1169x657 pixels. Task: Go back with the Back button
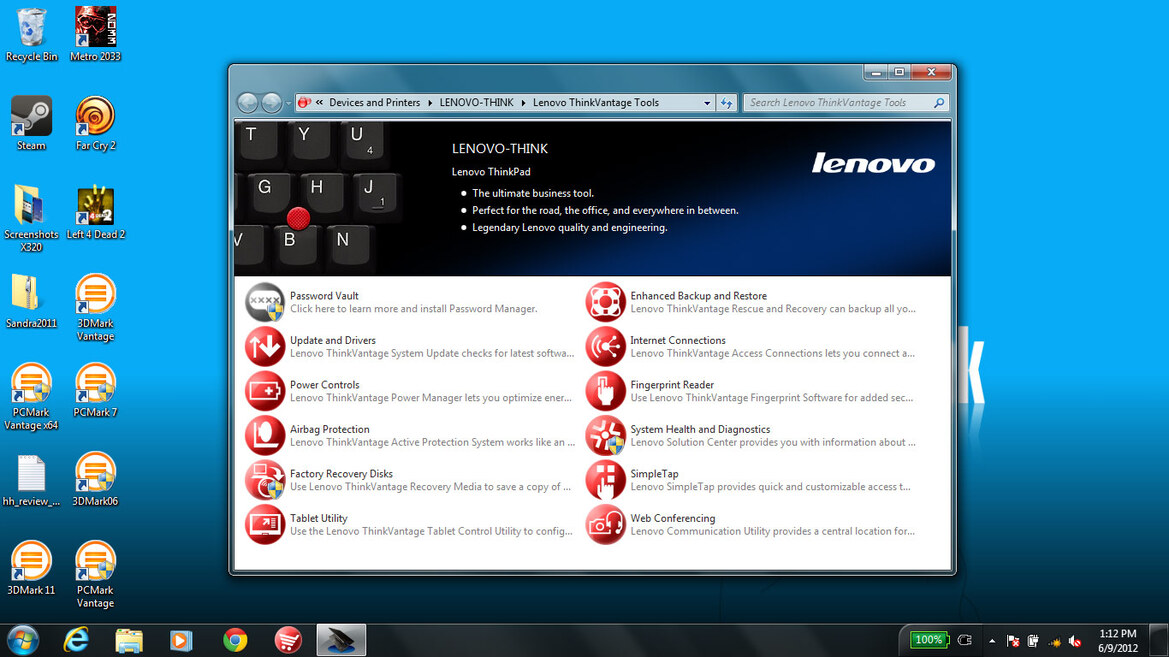[x=248, y=103]
